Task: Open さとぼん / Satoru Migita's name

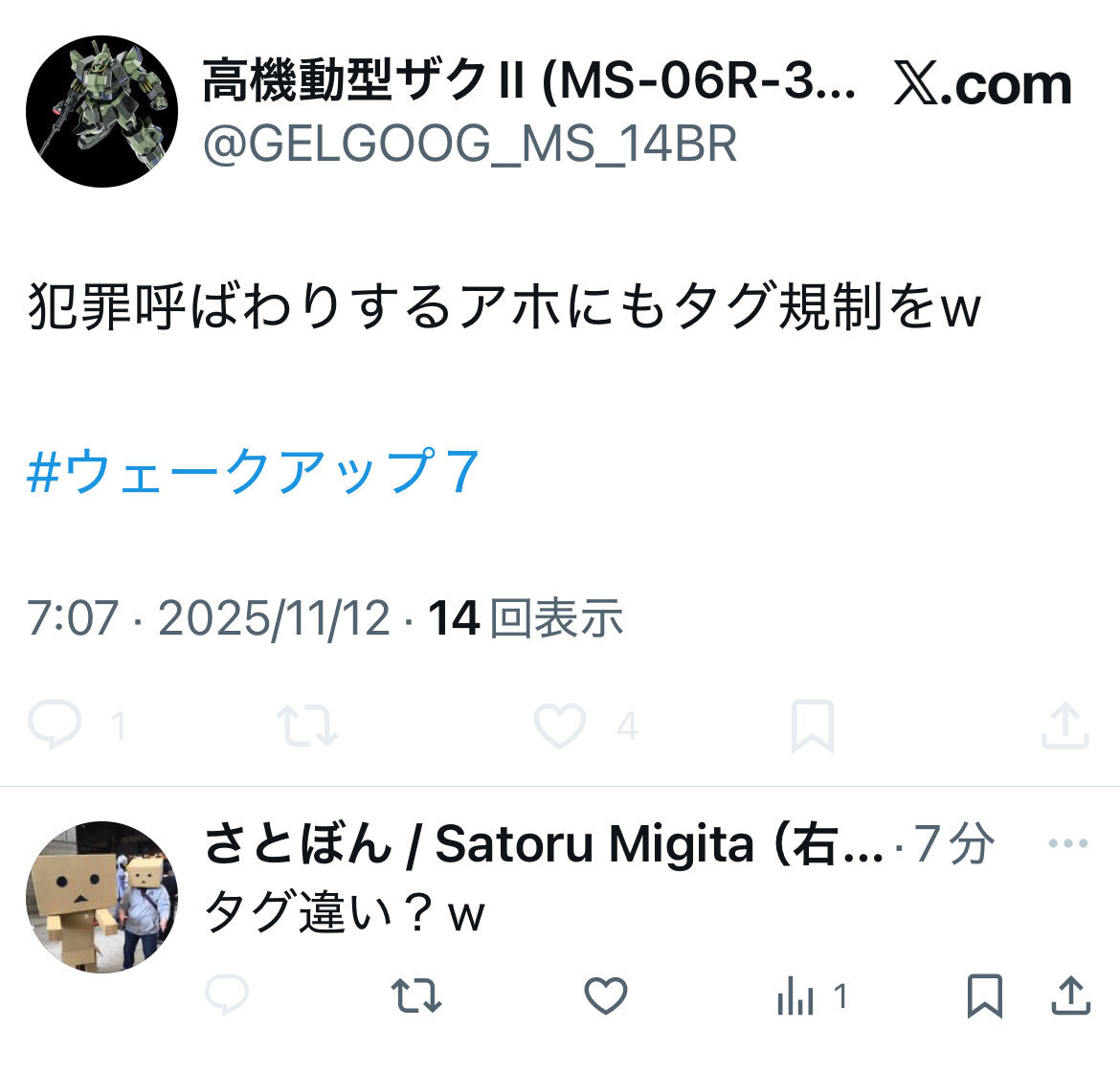Action: (x=545, y=844)
